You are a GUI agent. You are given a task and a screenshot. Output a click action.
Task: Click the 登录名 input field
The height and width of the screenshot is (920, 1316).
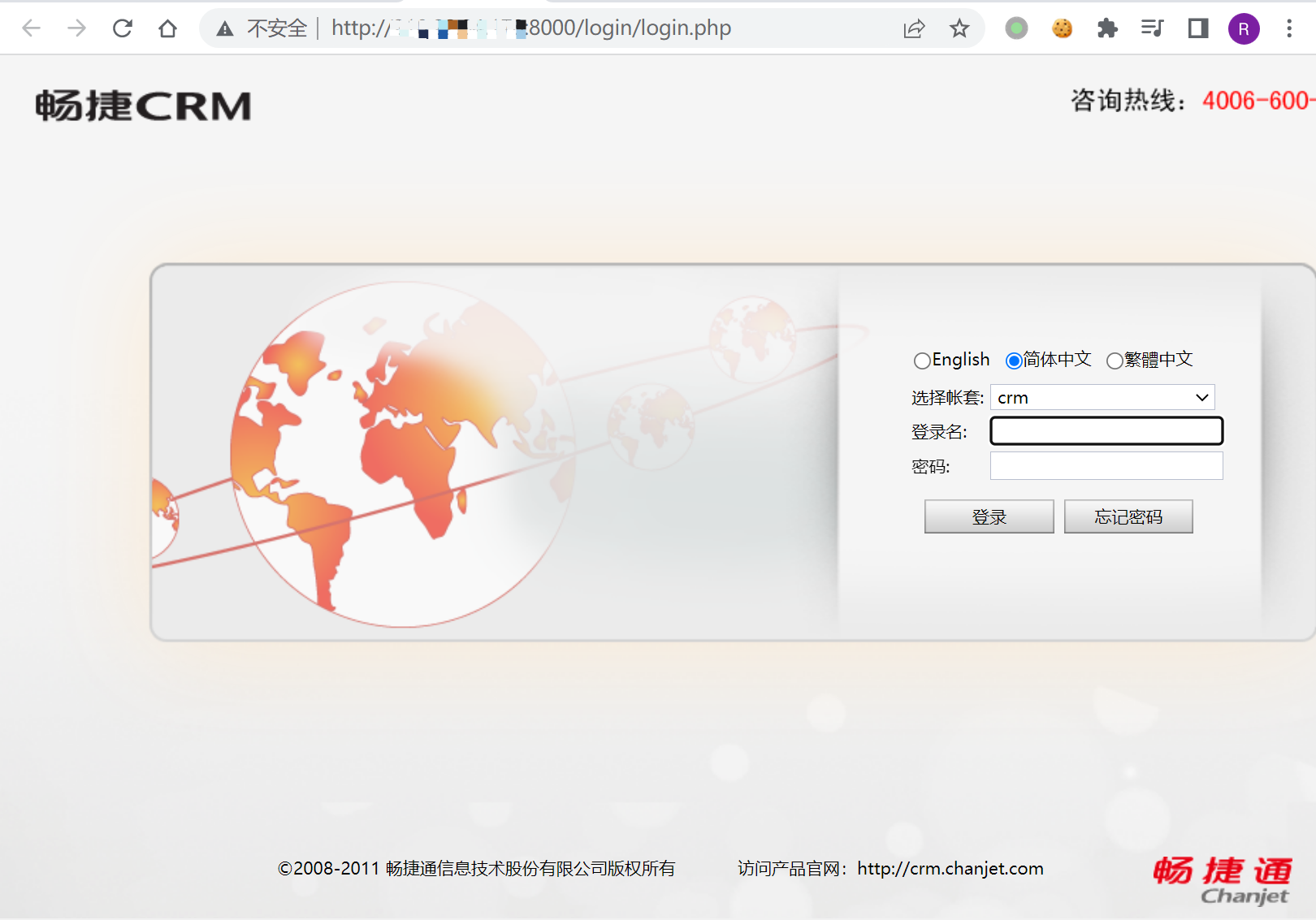(1106, 431)
